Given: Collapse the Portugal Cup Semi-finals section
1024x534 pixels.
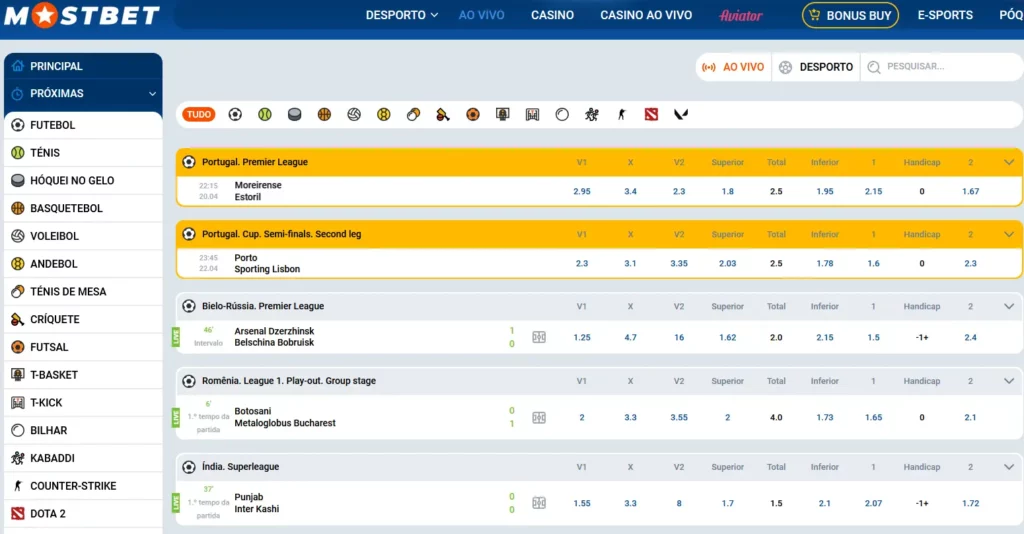Looking at the screenshot, I should click(1008, 234).
